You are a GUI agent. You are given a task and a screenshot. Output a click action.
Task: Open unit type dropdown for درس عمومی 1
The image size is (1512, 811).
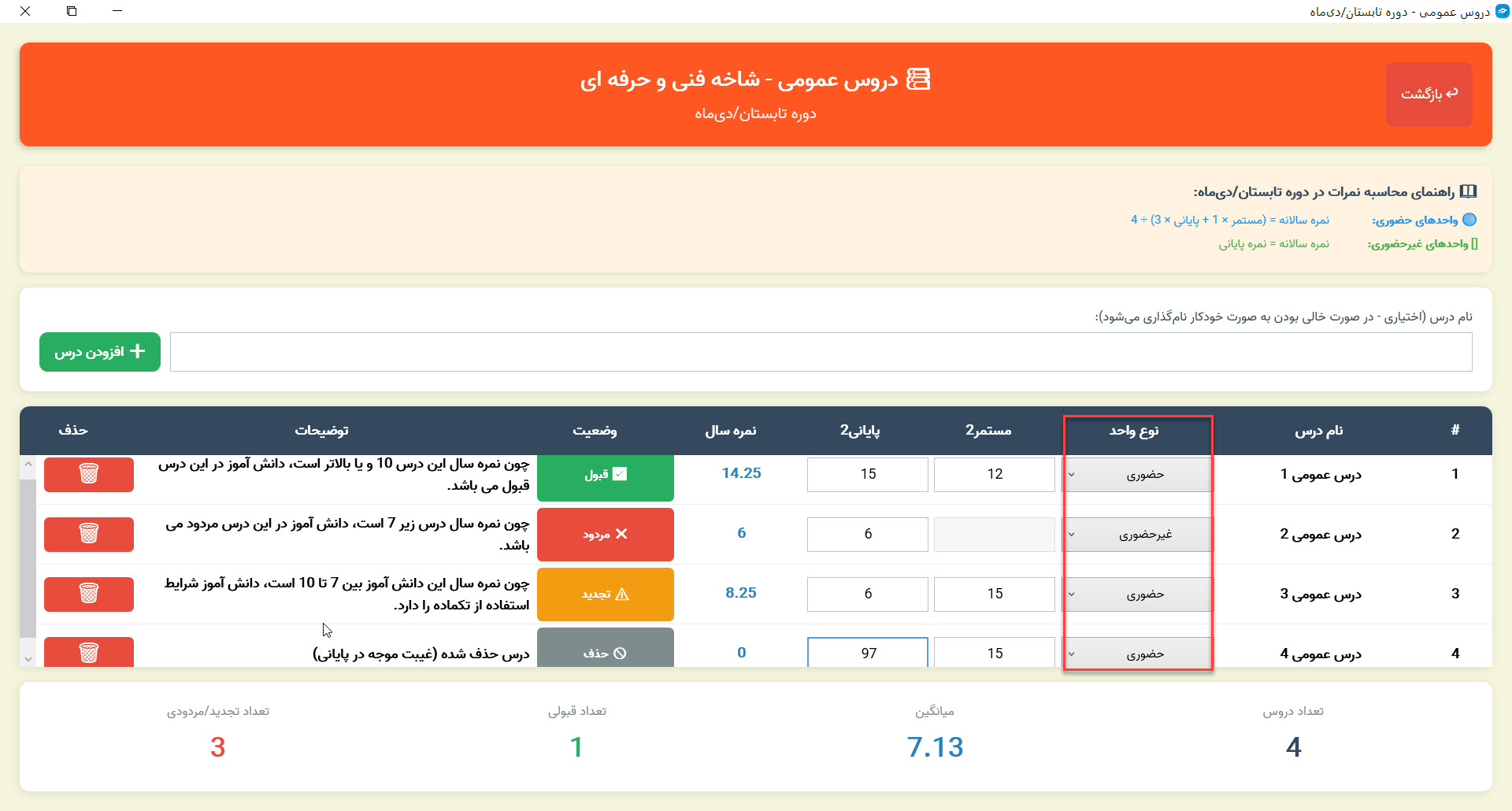click(x=1137, y=475)
